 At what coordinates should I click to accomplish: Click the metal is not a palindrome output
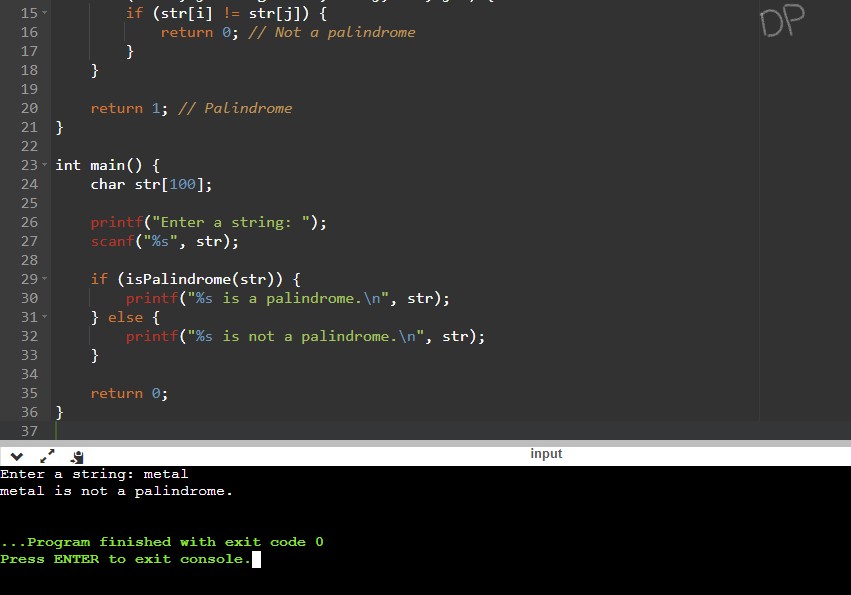[117, 490]
